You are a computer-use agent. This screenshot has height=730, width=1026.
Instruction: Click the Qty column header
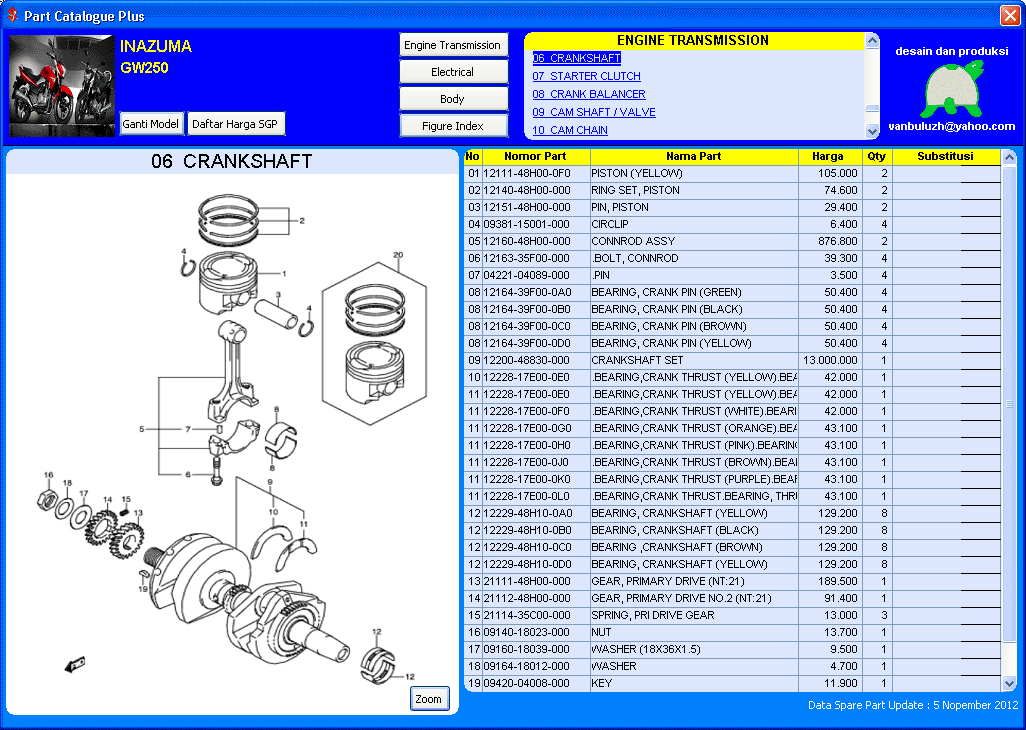pyautogui.click(x=877, y=156)
